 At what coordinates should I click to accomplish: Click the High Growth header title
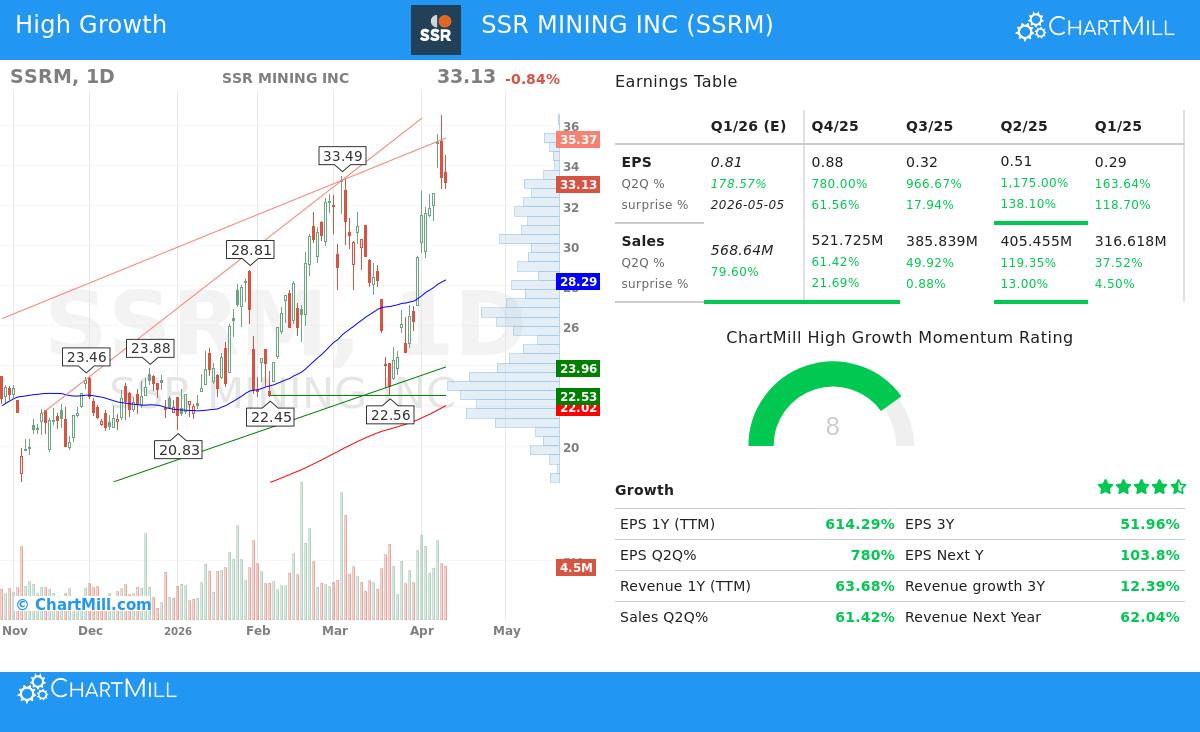[x=91, y=24]
